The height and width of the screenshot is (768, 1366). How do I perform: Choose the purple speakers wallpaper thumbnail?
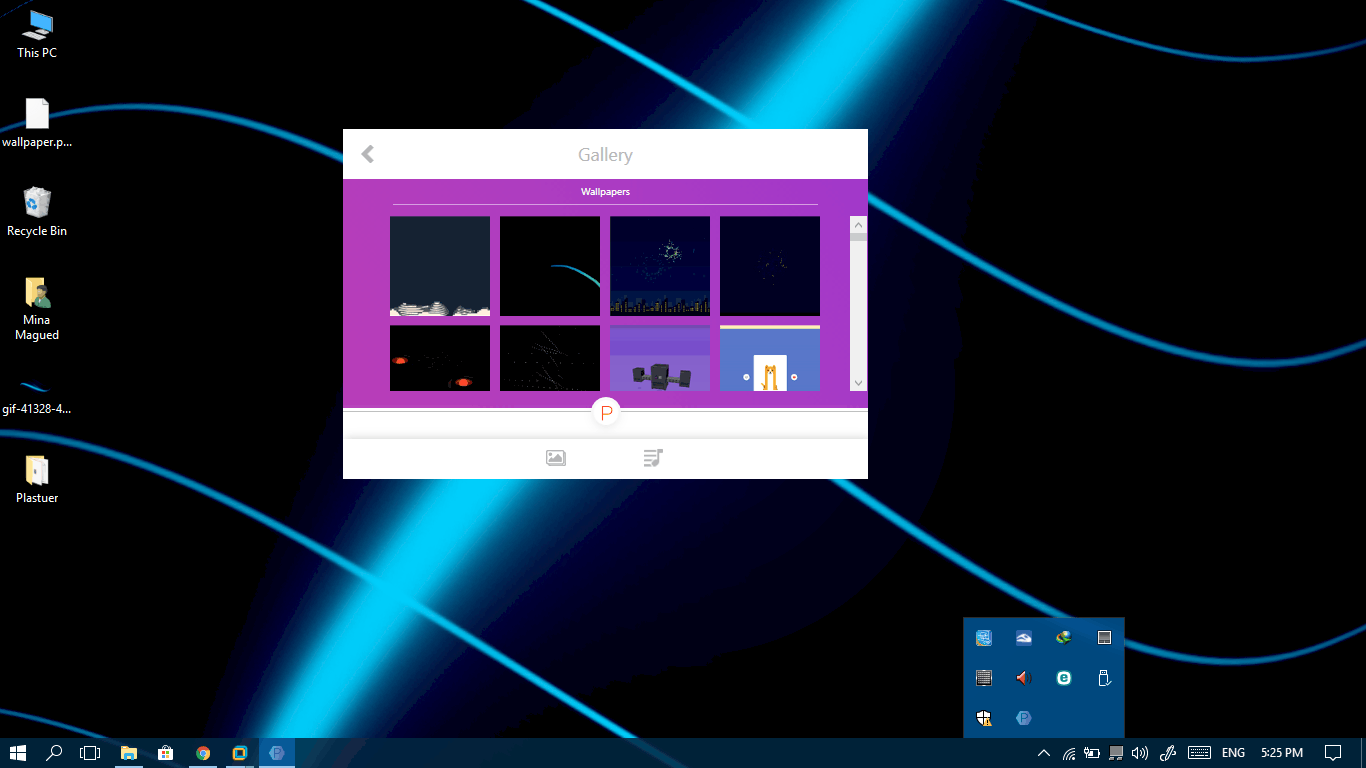(x=660, y=358)
